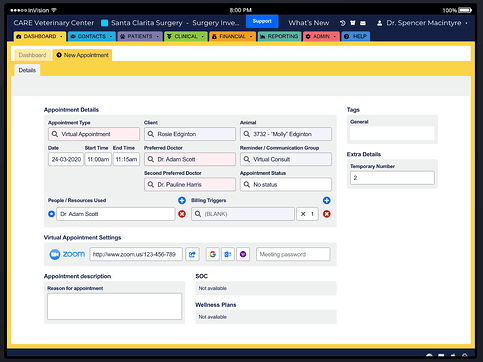
Task: Expand the CLINICAL menu dropdown arrow
Action: pyautogui.click(x=202, y=36)
